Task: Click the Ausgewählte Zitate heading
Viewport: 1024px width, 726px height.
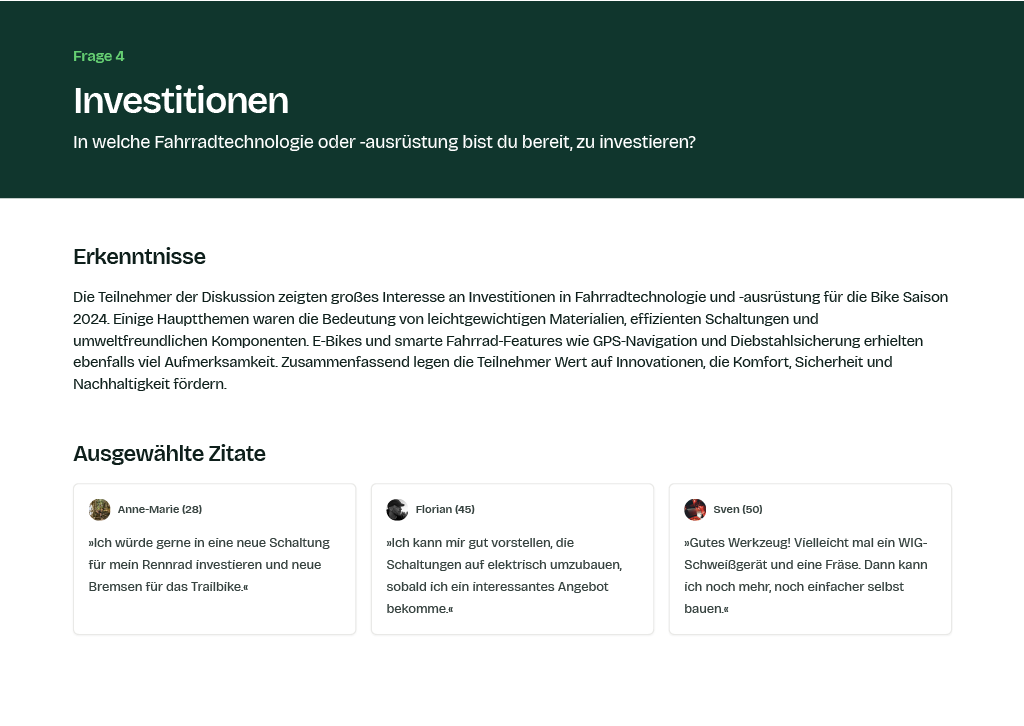Action: [169, 453]
